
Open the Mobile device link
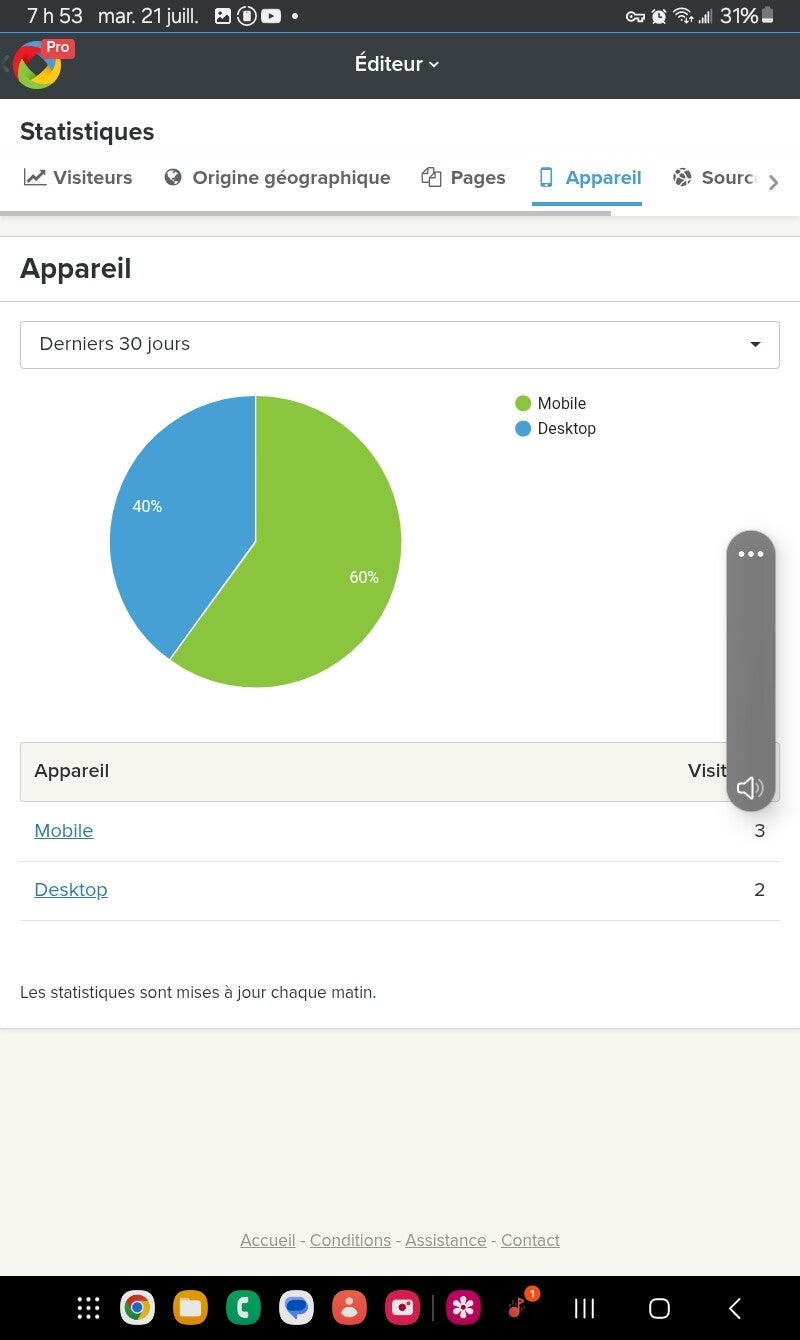tap(64, 831)
